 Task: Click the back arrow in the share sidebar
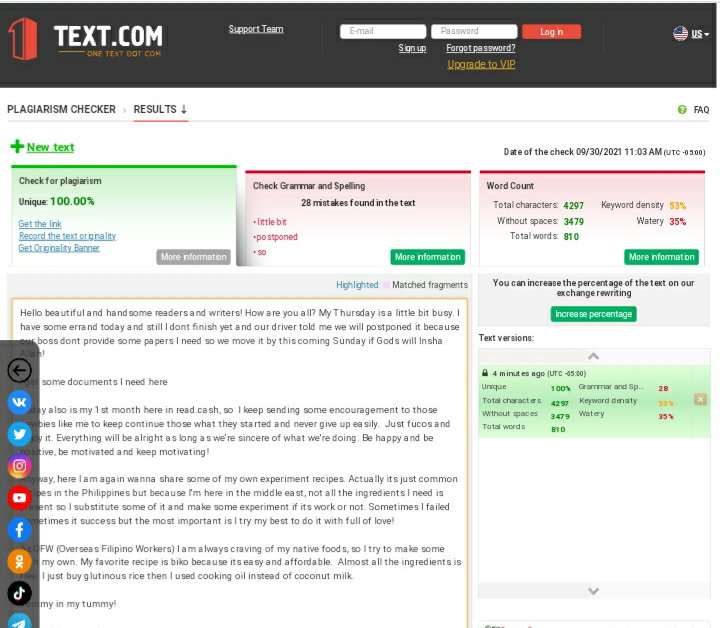click(19, 370)
